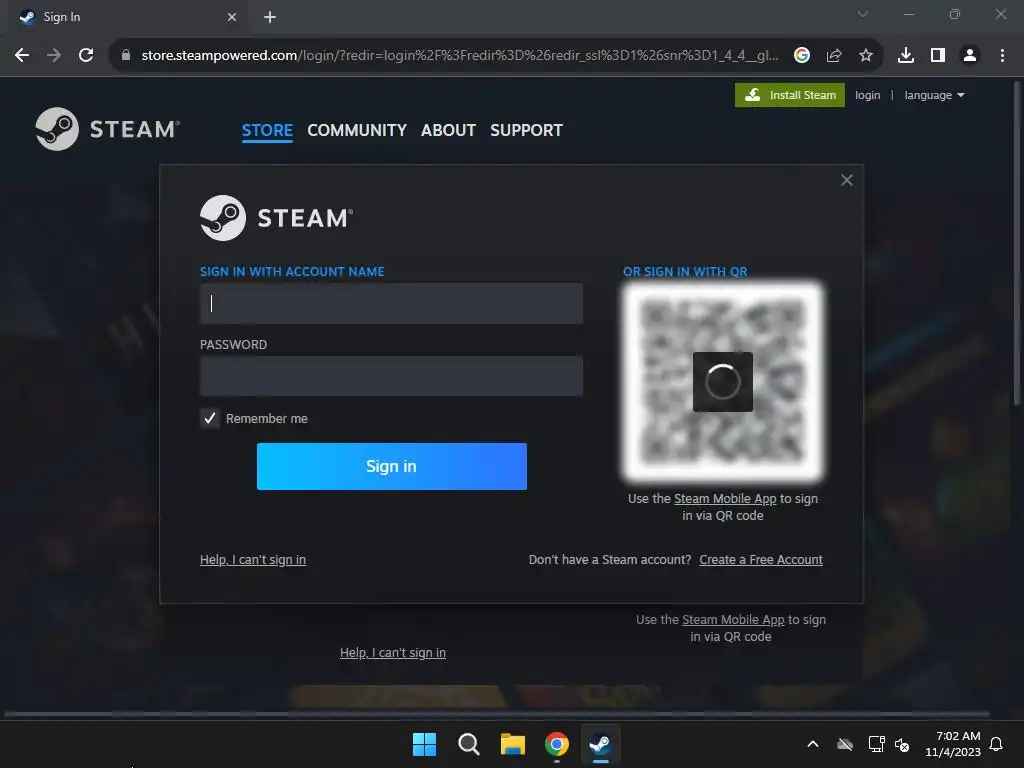Viewport: 1024px width, 768px height.
Task: Open the Chrome profile menu
Action: point(970,56)
